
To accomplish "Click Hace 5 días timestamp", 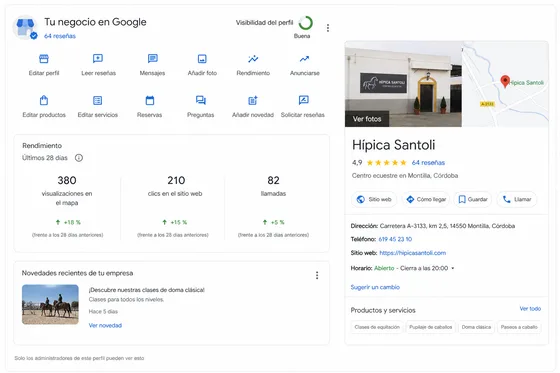I will point(103,312).
